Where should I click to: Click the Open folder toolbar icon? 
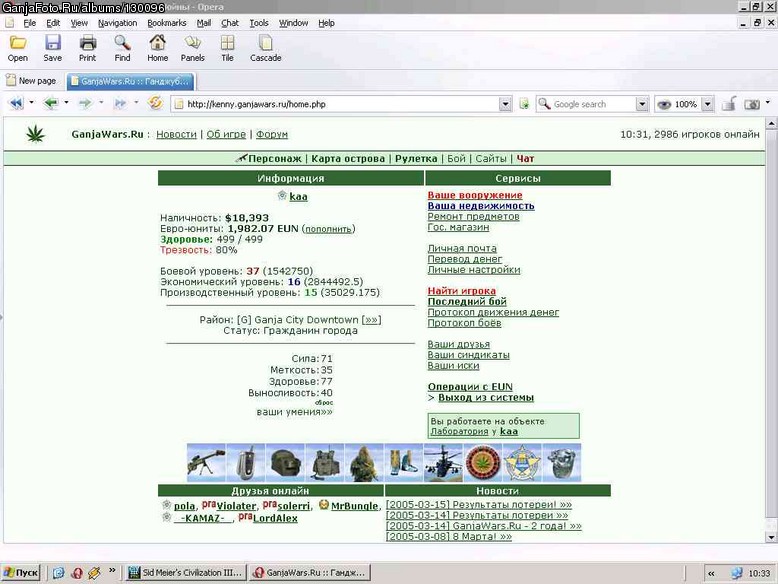[x=18, y=43]
